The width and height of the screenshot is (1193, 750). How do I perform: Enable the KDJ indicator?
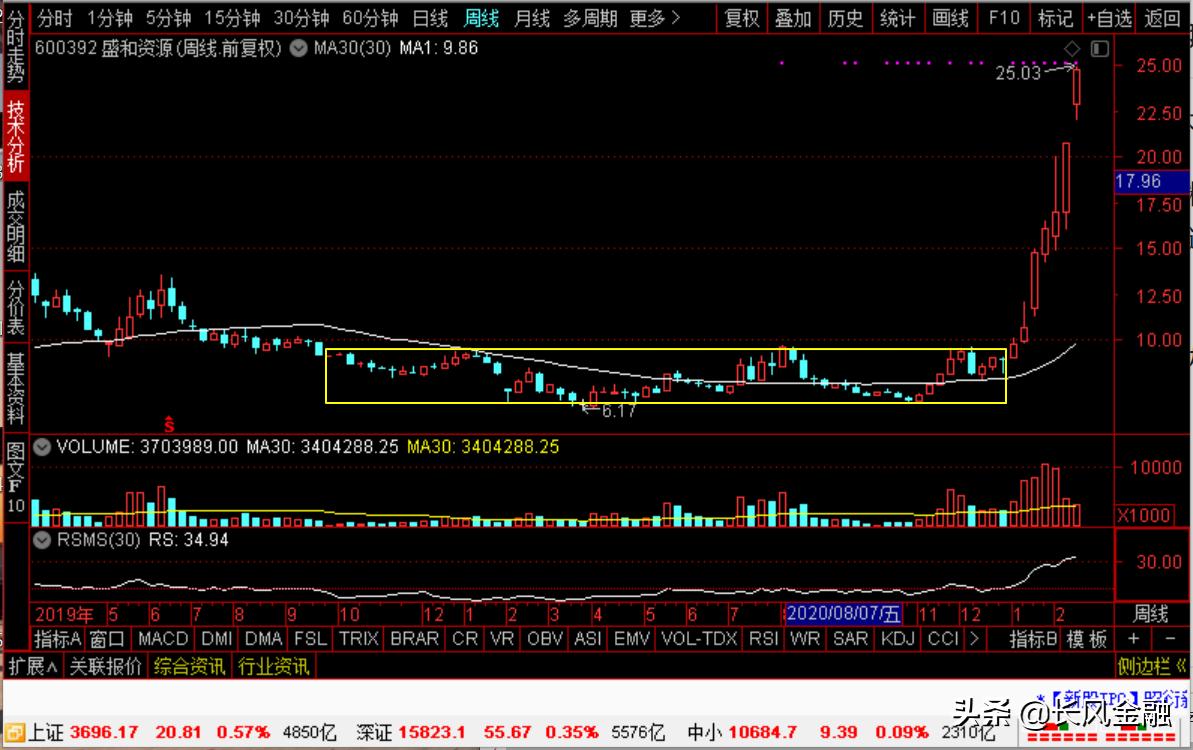(897, 638)
